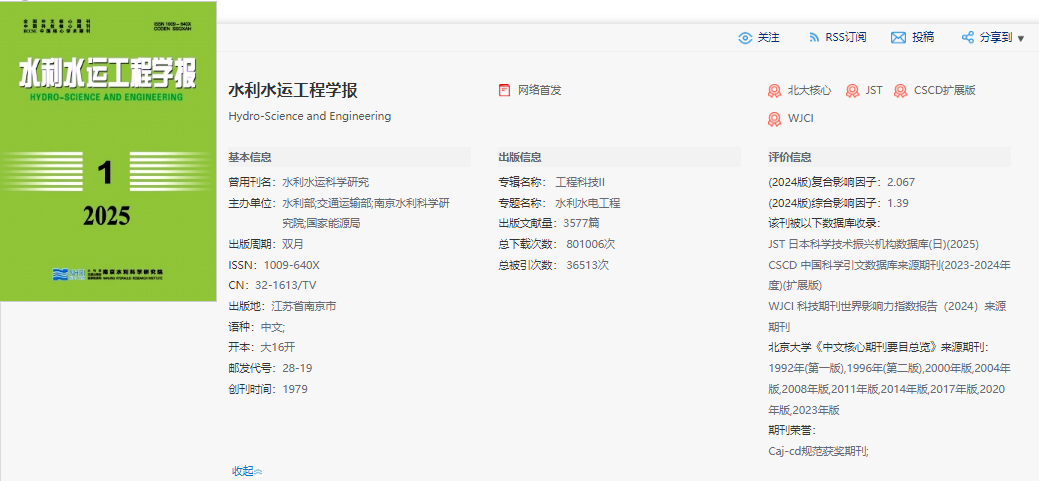
Task: Click the 专辑名称 value 工程科技II
Action: (x=580, y=182)
